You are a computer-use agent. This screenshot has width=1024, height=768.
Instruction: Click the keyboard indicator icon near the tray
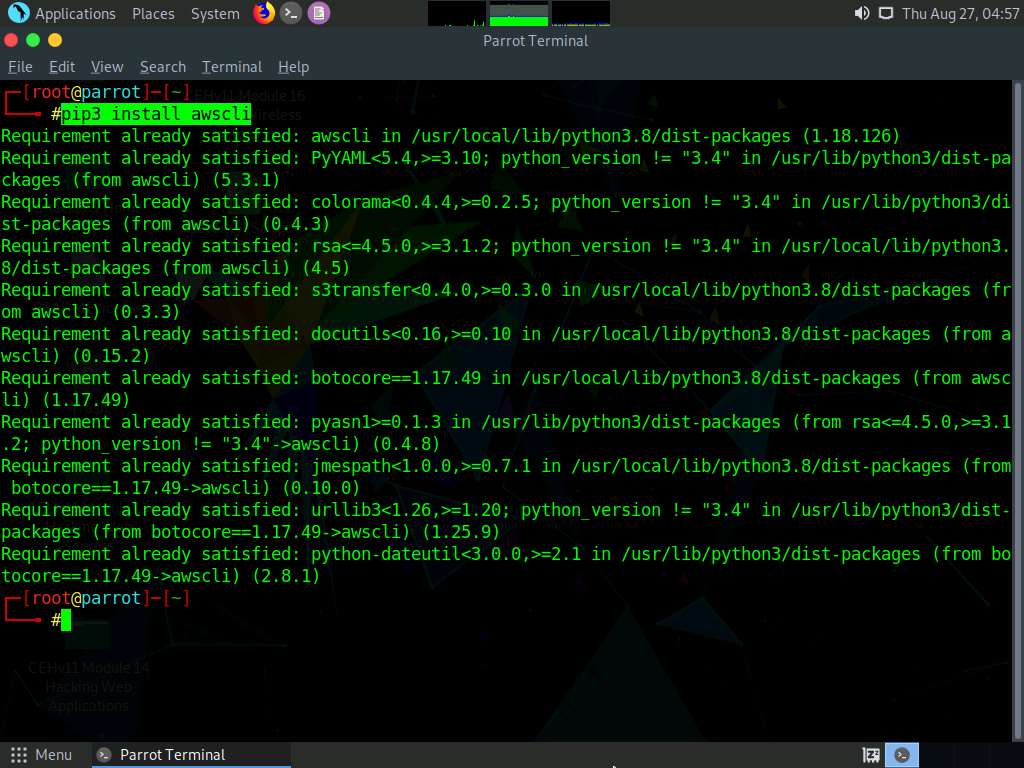(869, 755)
